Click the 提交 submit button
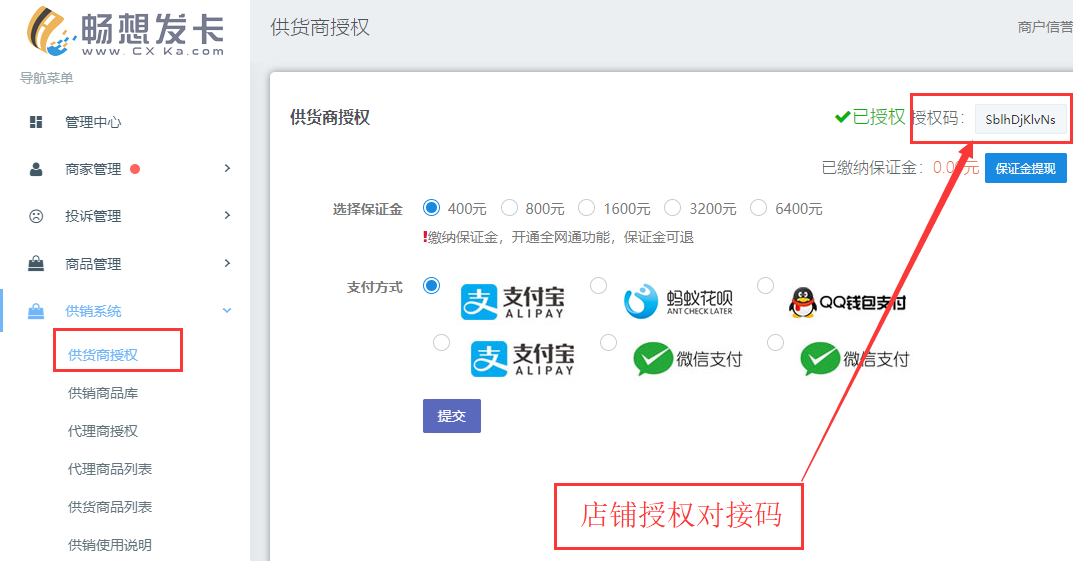The height and width of the screenshot is (561, 1073). 452,416
